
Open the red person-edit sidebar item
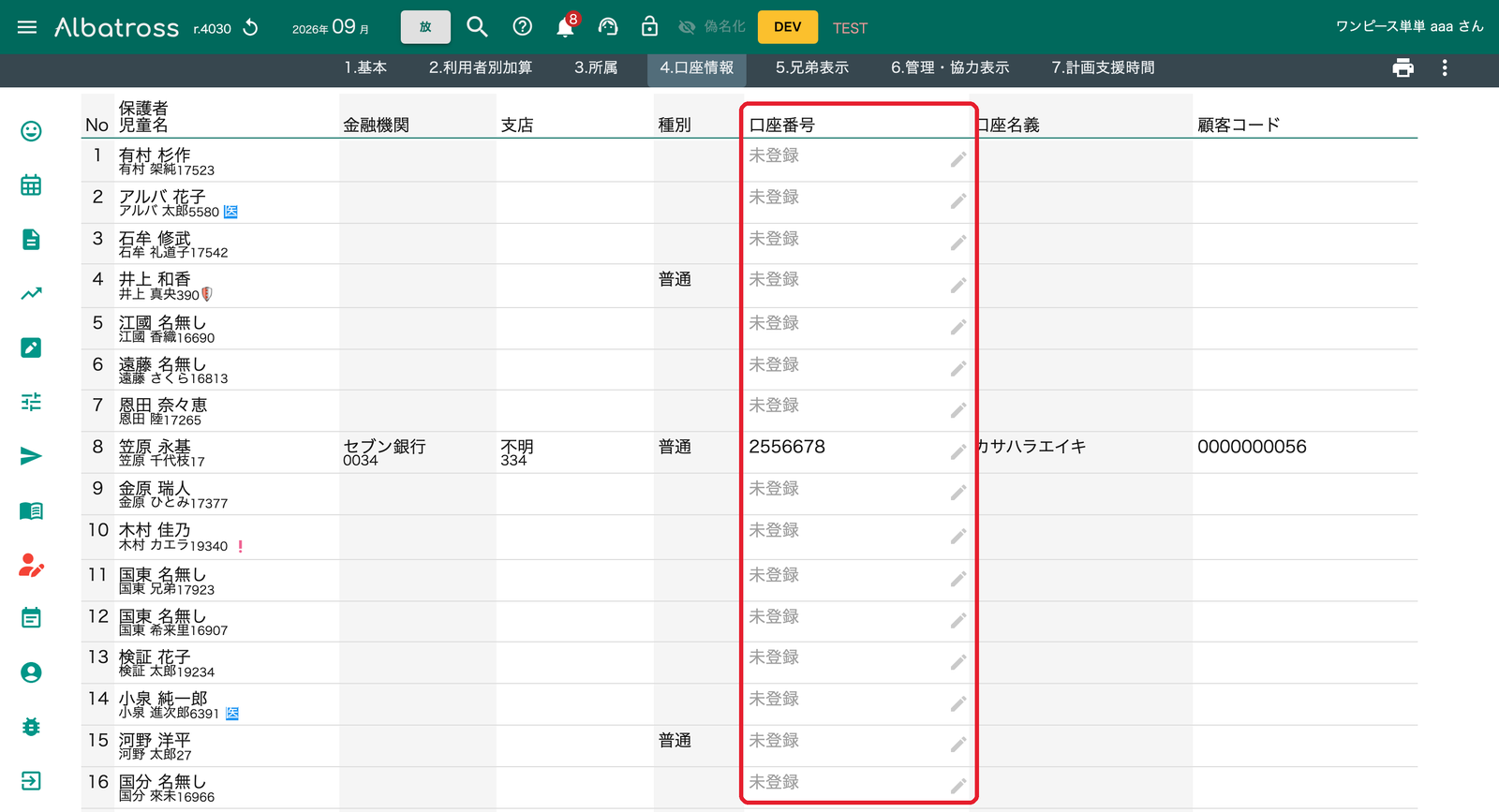tap(31, 565)
